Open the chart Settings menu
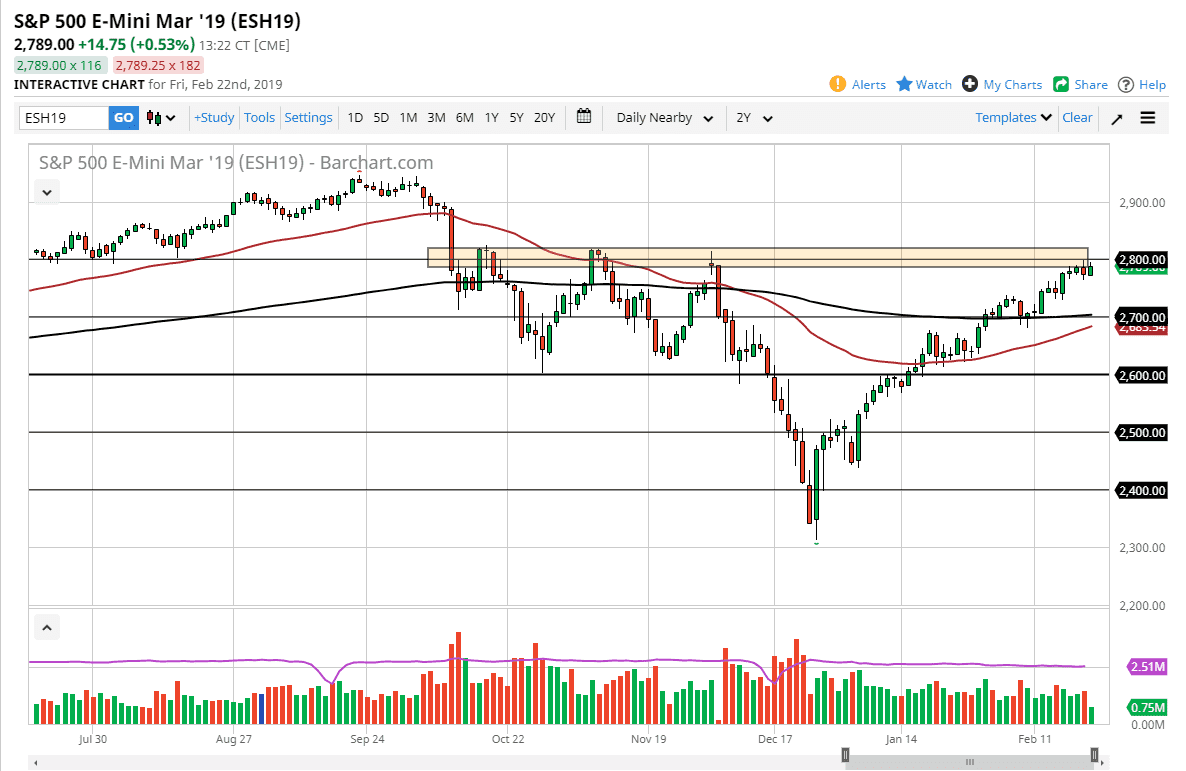 pyautogui.click(x=308, y=117)
